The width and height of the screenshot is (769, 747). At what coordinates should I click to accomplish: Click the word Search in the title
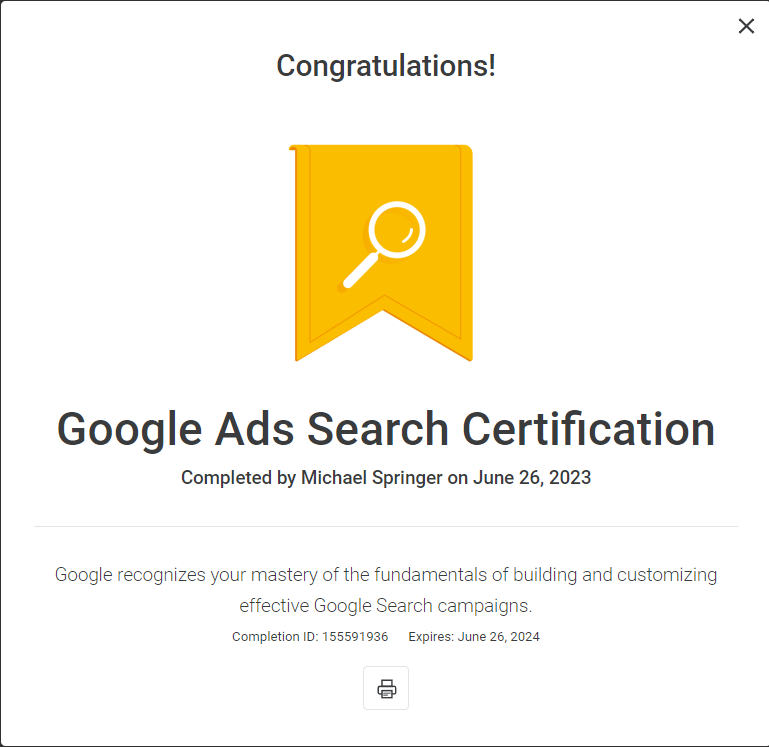coord(378,429)
